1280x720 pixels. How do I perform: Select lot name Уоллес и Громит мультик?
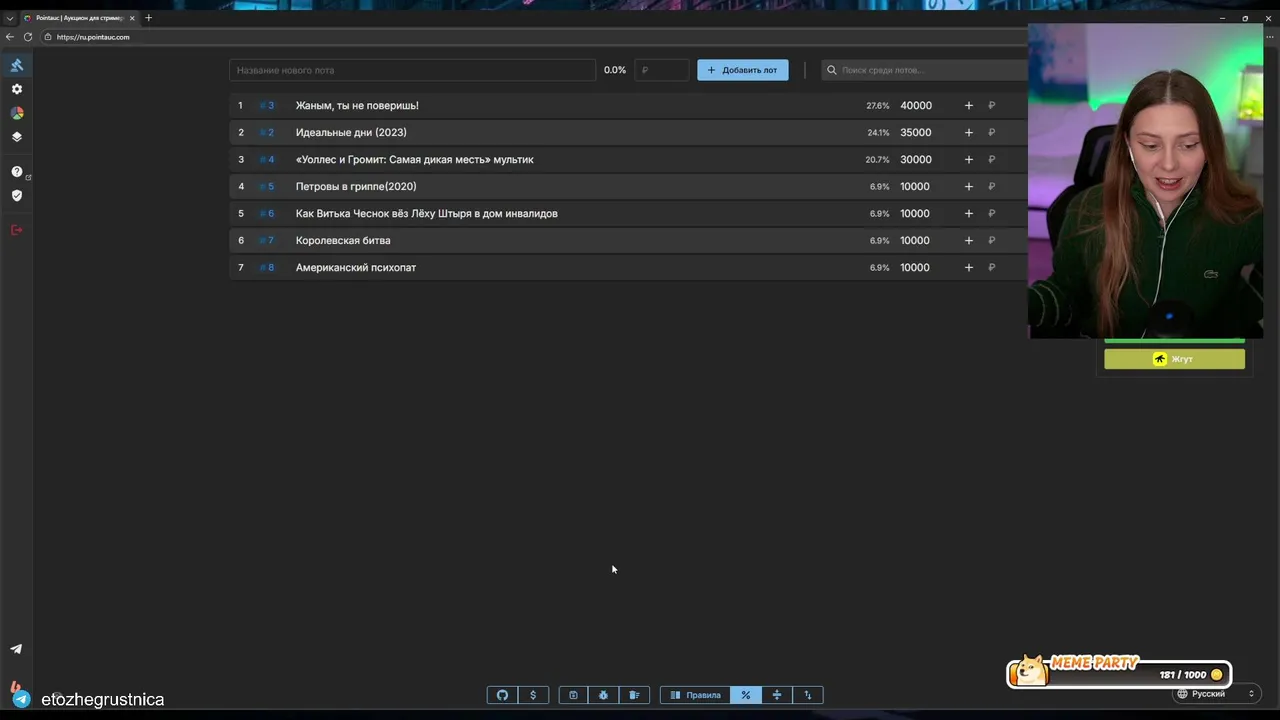[x=415, y=159]
